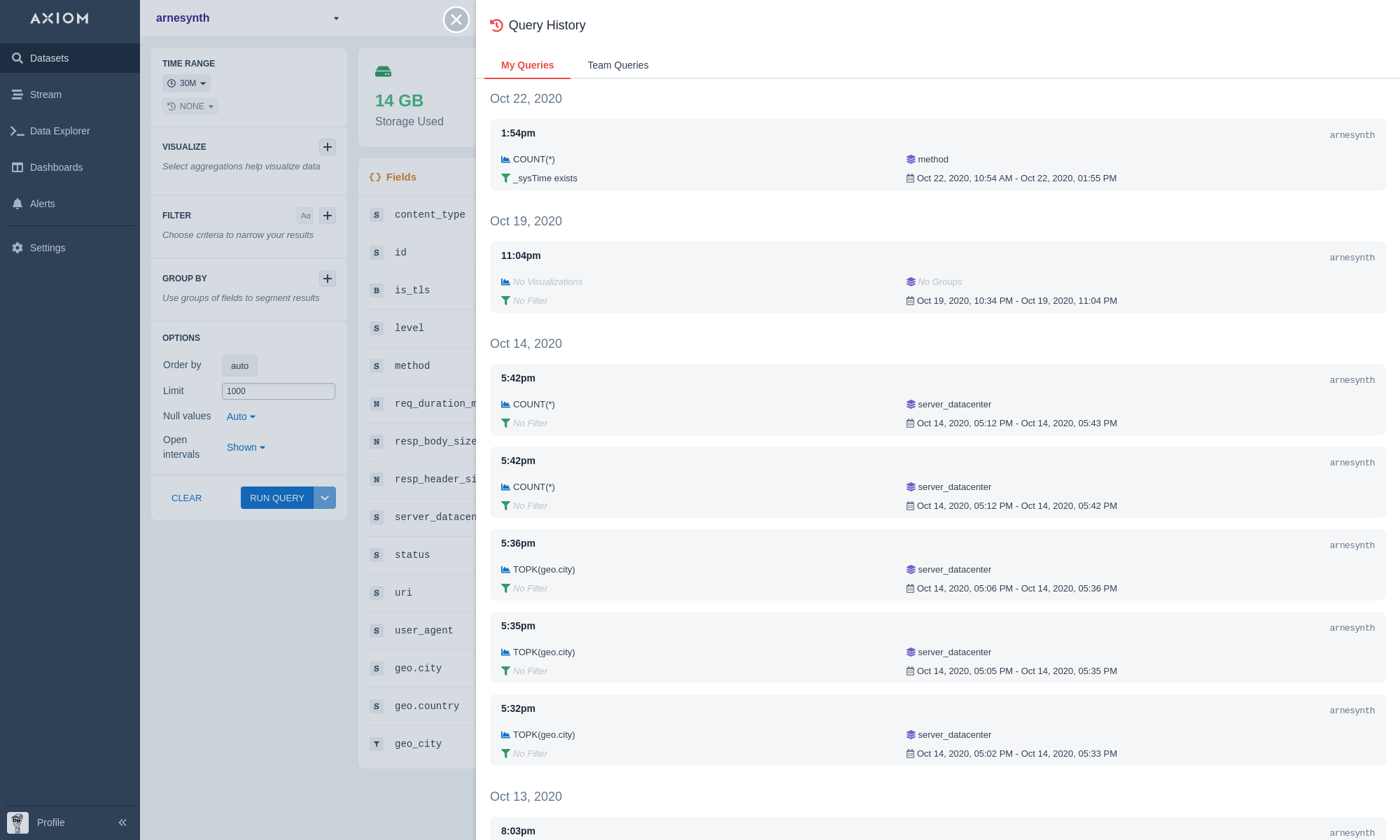
Task: Add a visualization with plus icon
Action: tap(327, 147)
